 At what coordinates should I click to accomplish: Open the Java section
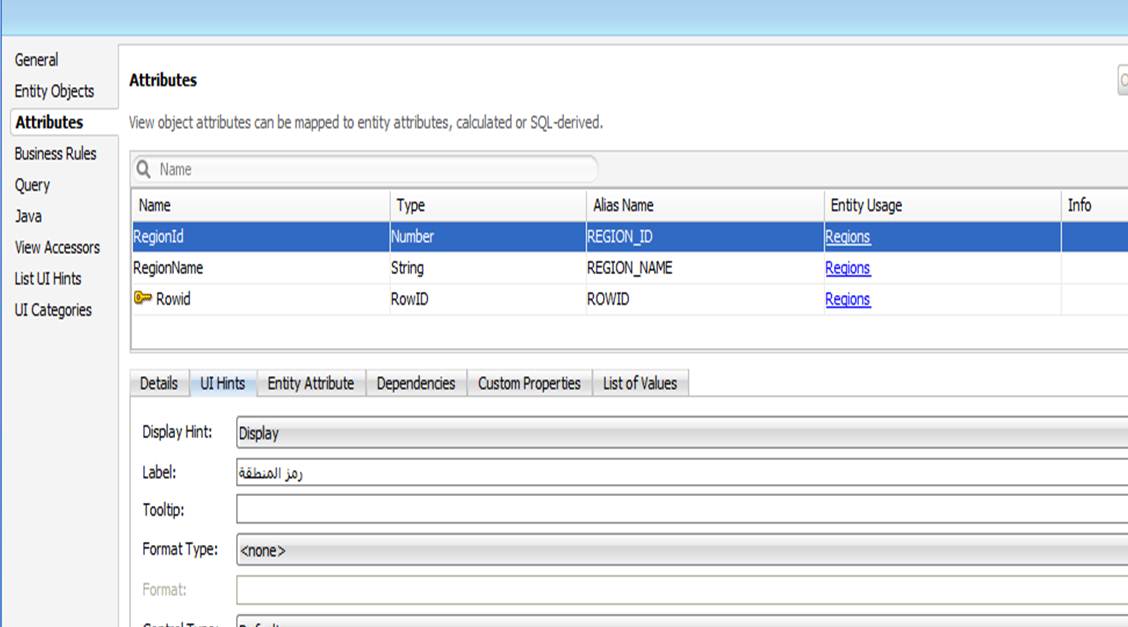[x=28, y=216]
